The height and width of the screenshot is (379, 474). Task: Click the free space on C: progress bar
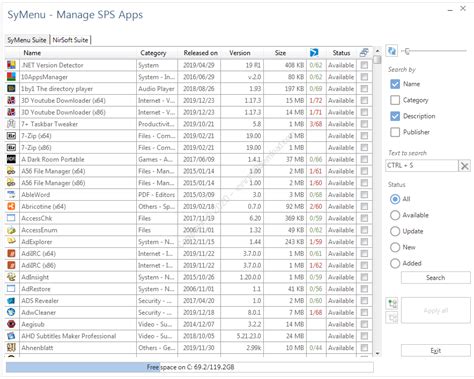pyautogui.click(x=190, y=367)
